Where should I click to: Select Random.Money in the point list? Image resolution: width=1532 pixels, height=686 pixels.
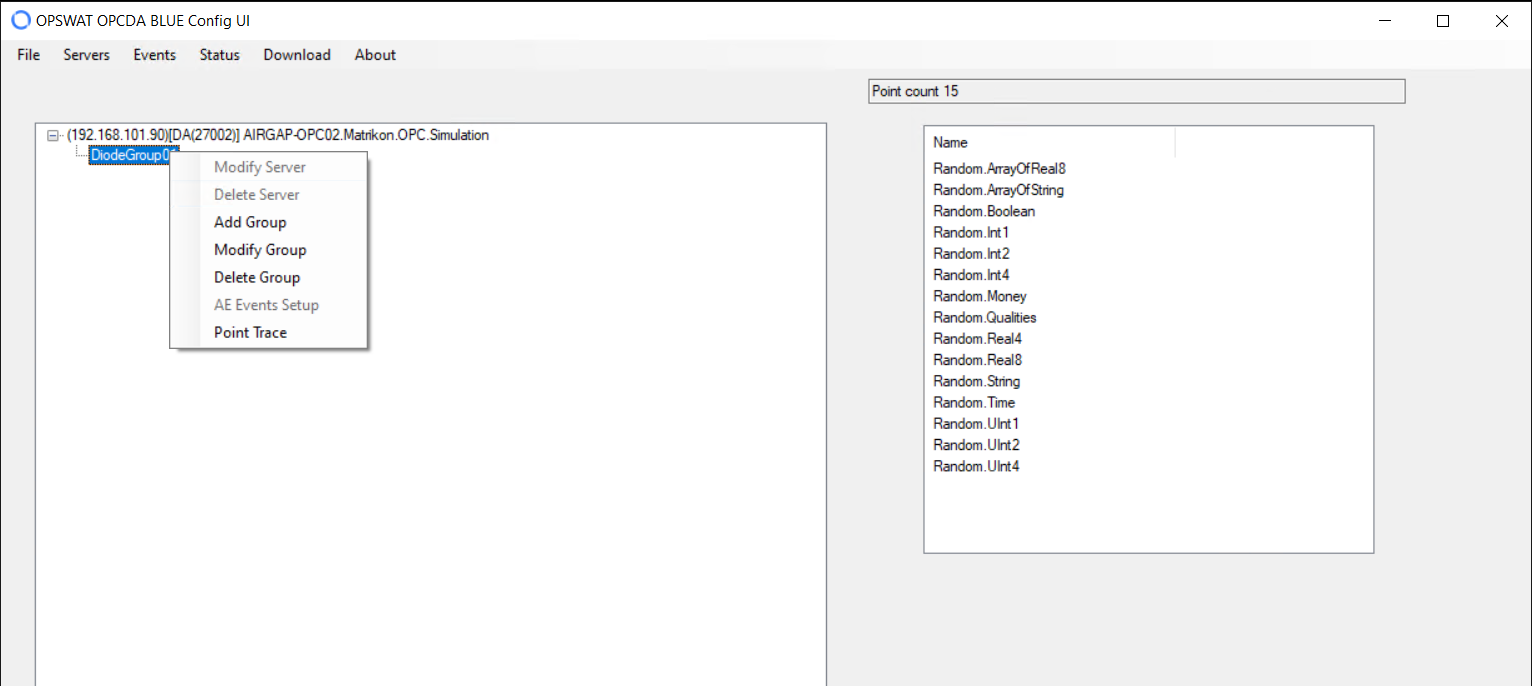tap(980, 296)
